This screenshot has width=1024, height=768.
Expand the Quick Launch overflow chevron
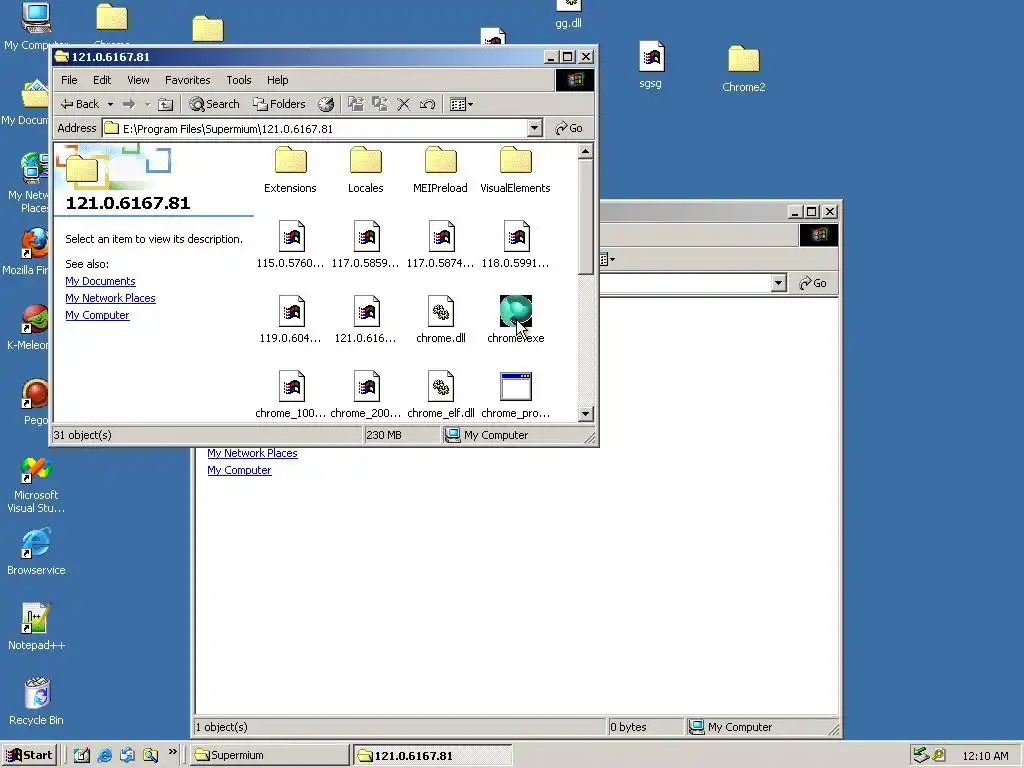coord(172,752)
